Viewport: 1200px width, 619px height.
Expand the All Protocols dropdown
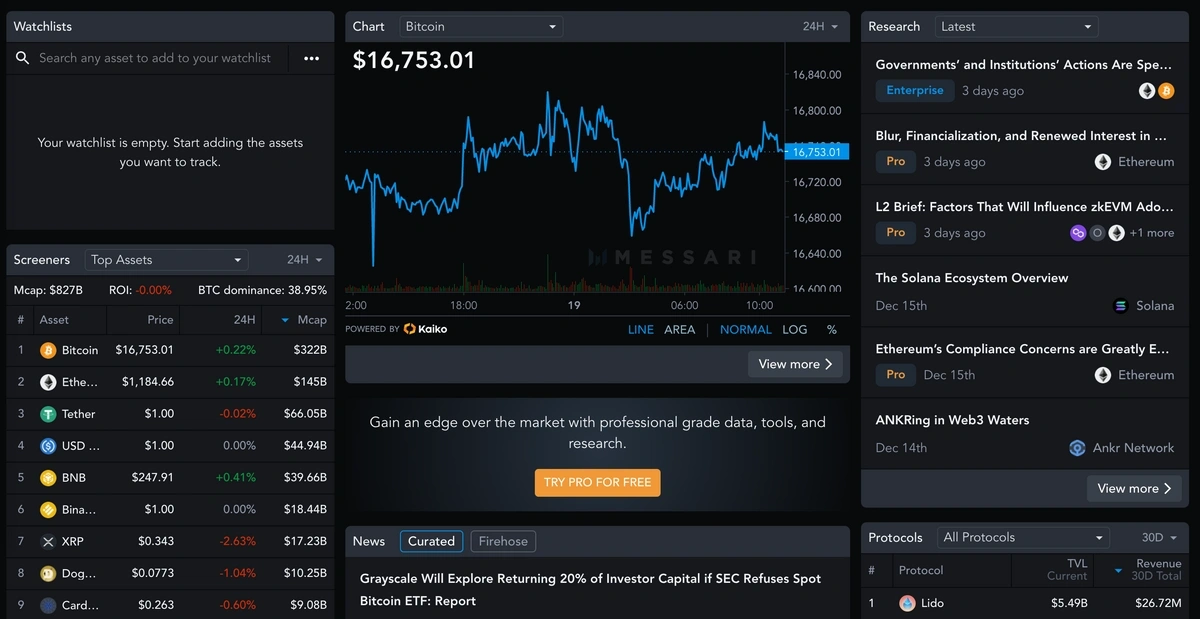(1022, 536)
